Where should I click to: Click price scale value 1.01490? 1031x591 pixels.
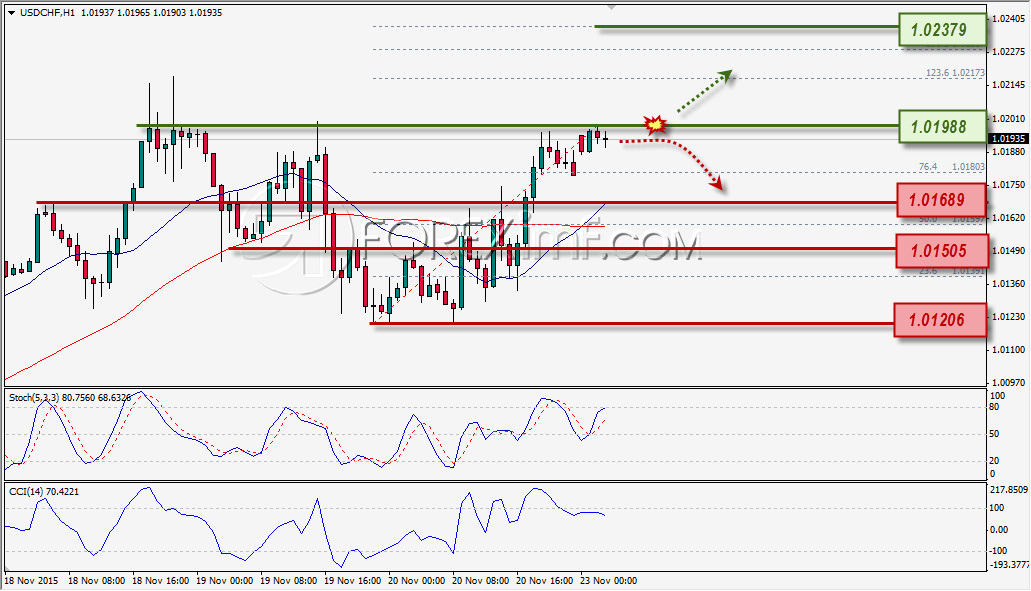coord(1009,250)
